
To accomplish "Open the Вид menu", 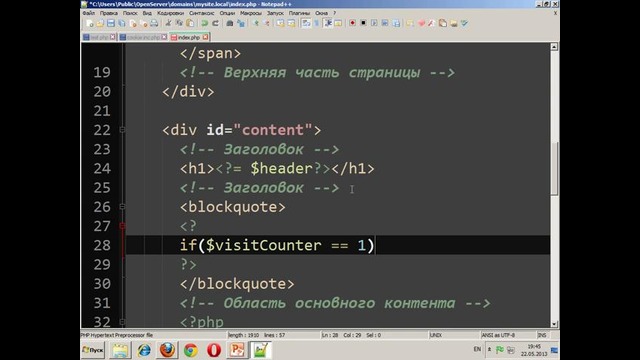I will pos(147,13).
